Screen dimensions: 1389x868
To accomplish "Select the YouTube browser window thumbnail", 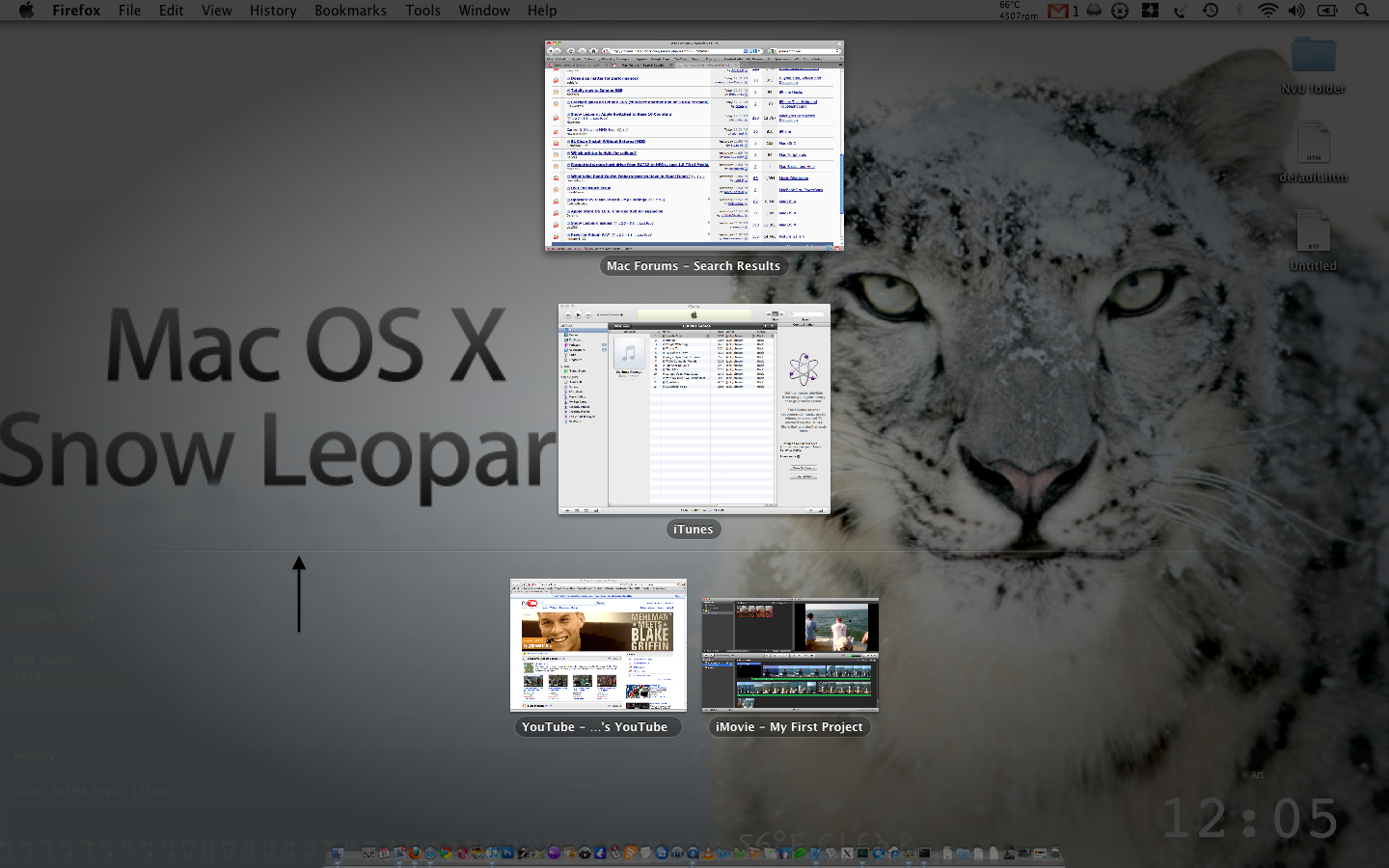I will pyautogui.click(x=598, y=645).
